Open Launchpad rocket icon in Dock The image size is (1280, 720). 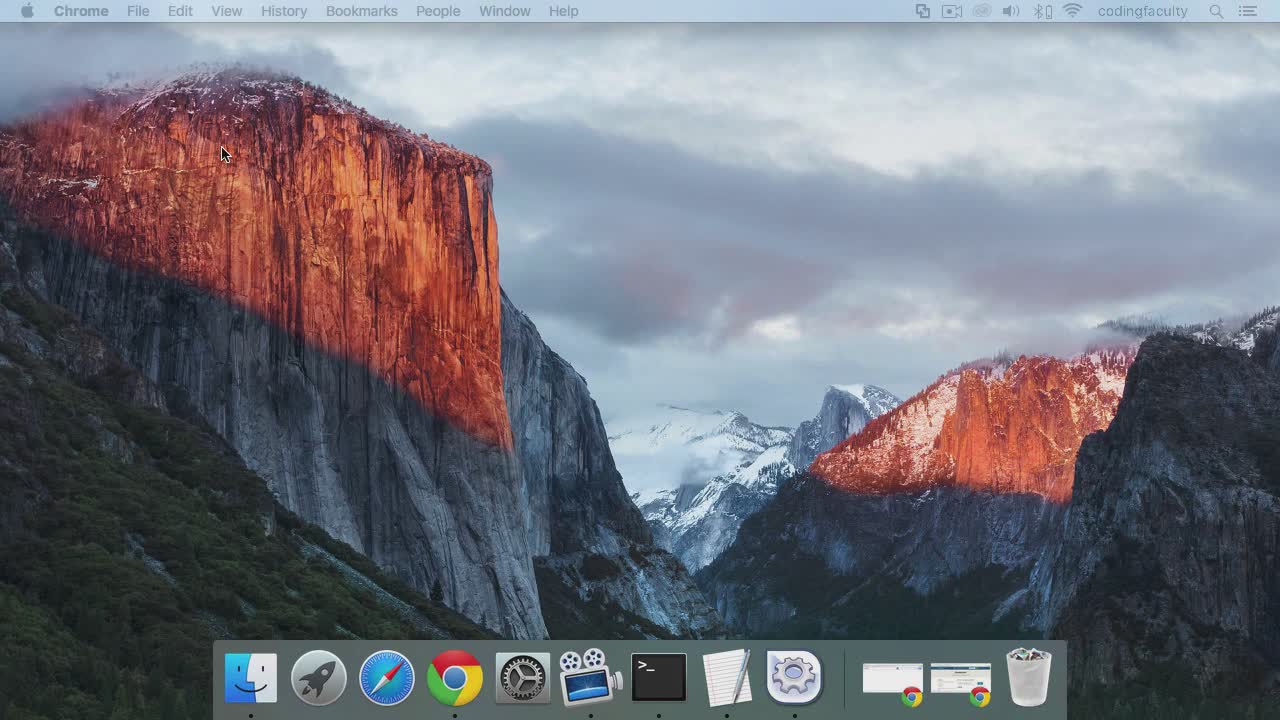pyautogui.click(x=319, y=678)
